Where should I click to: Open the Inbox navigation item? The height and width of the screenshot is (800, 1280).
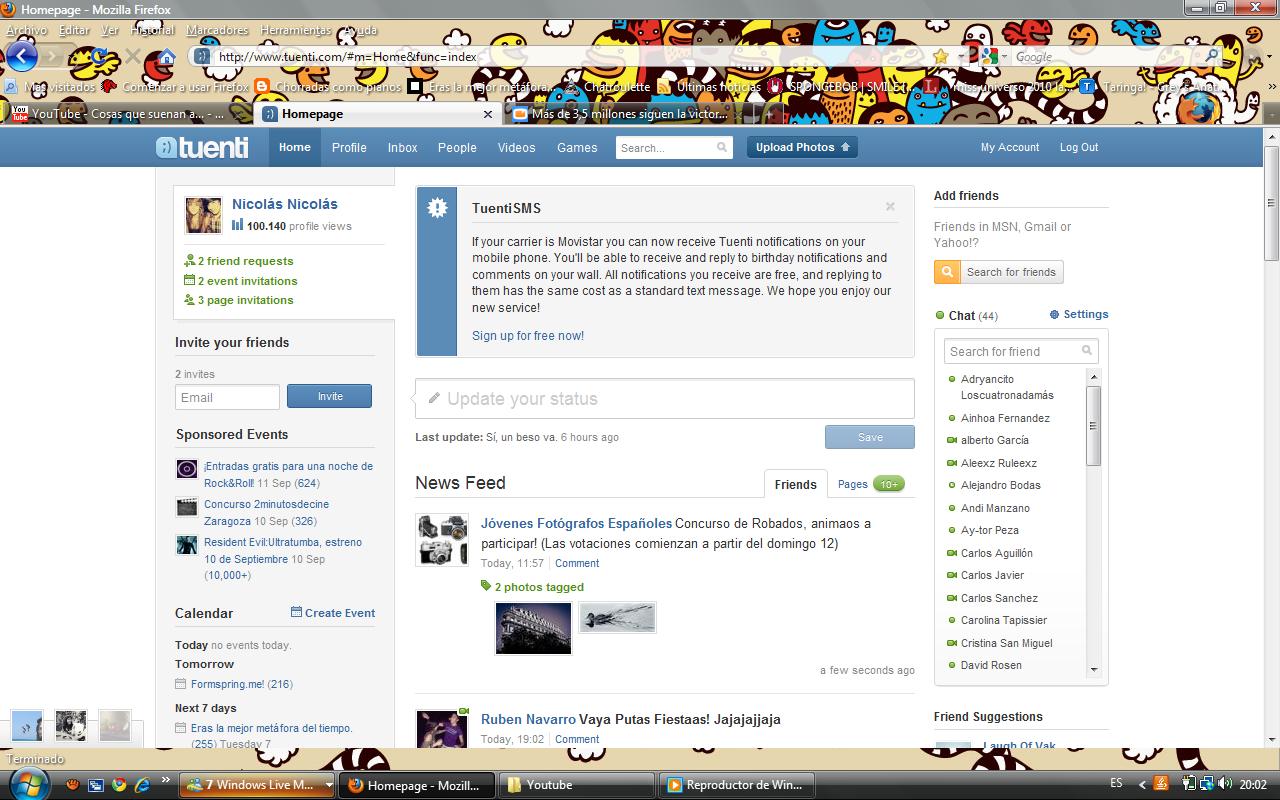click(x=402, y=148)
